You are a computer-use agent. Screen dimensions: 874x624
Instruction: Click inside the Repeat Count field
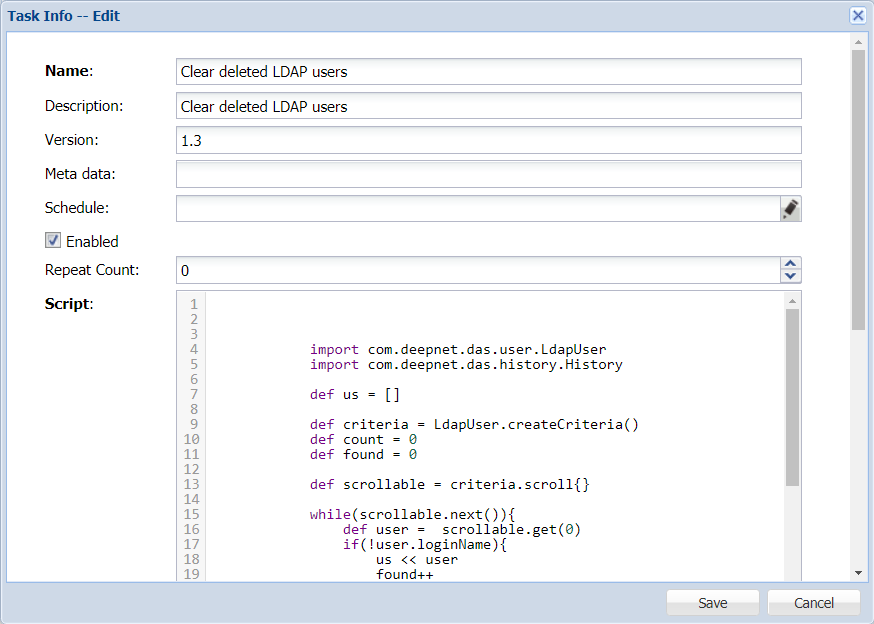[x=476, y=270]
